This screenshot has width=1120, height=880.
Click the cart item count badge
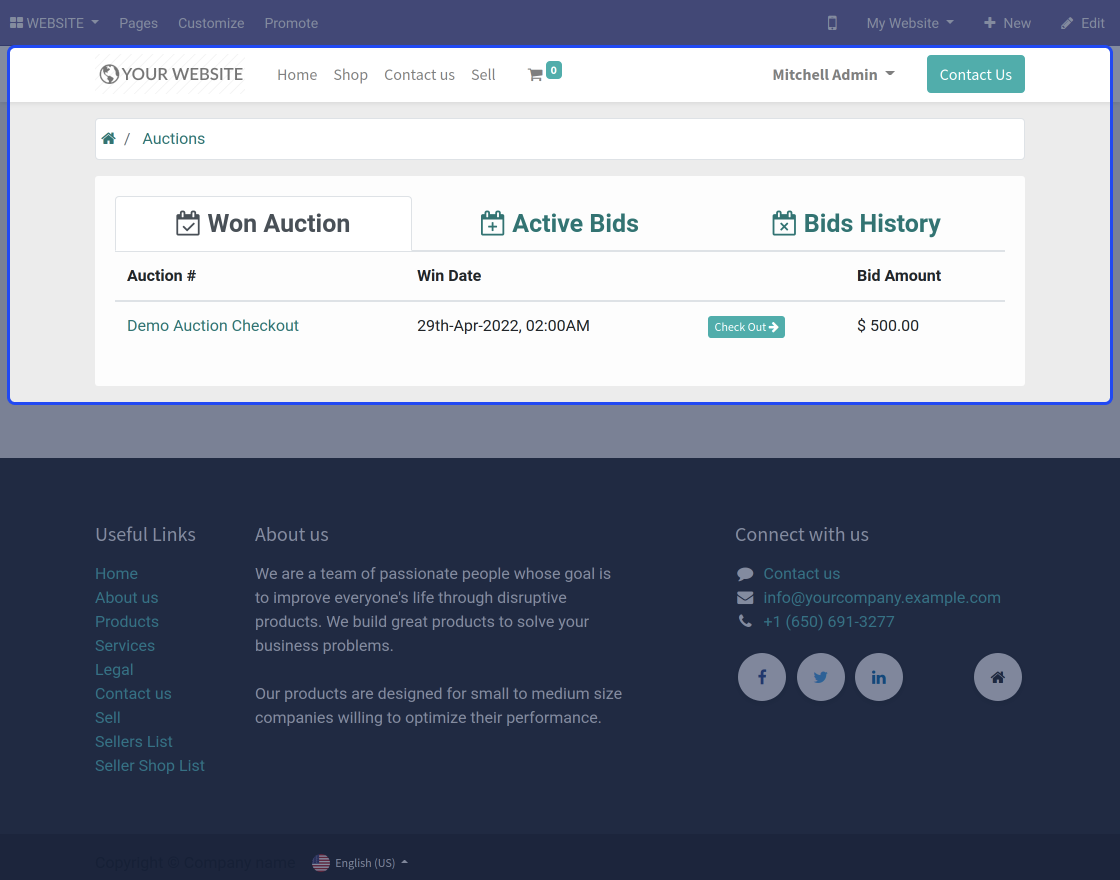(554, 70)
